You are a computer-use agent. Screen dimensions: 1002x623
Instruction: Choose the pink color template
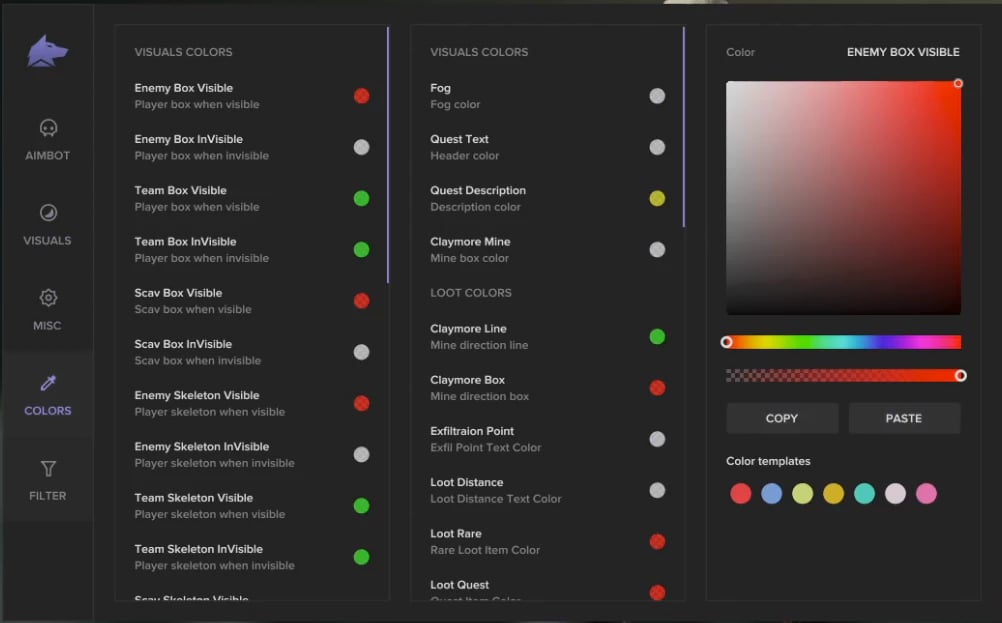tap(926, 493)
